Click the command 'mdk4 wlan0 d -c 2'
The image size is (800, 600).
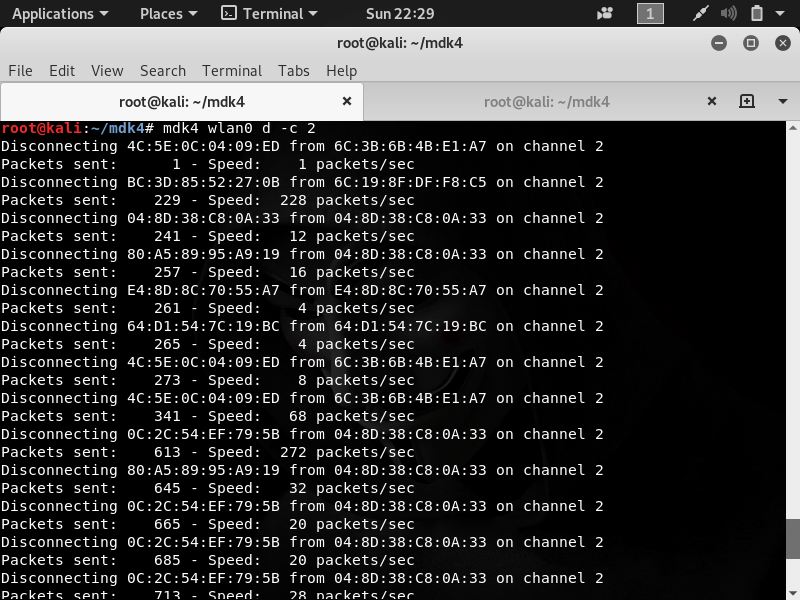coord(239,128)
